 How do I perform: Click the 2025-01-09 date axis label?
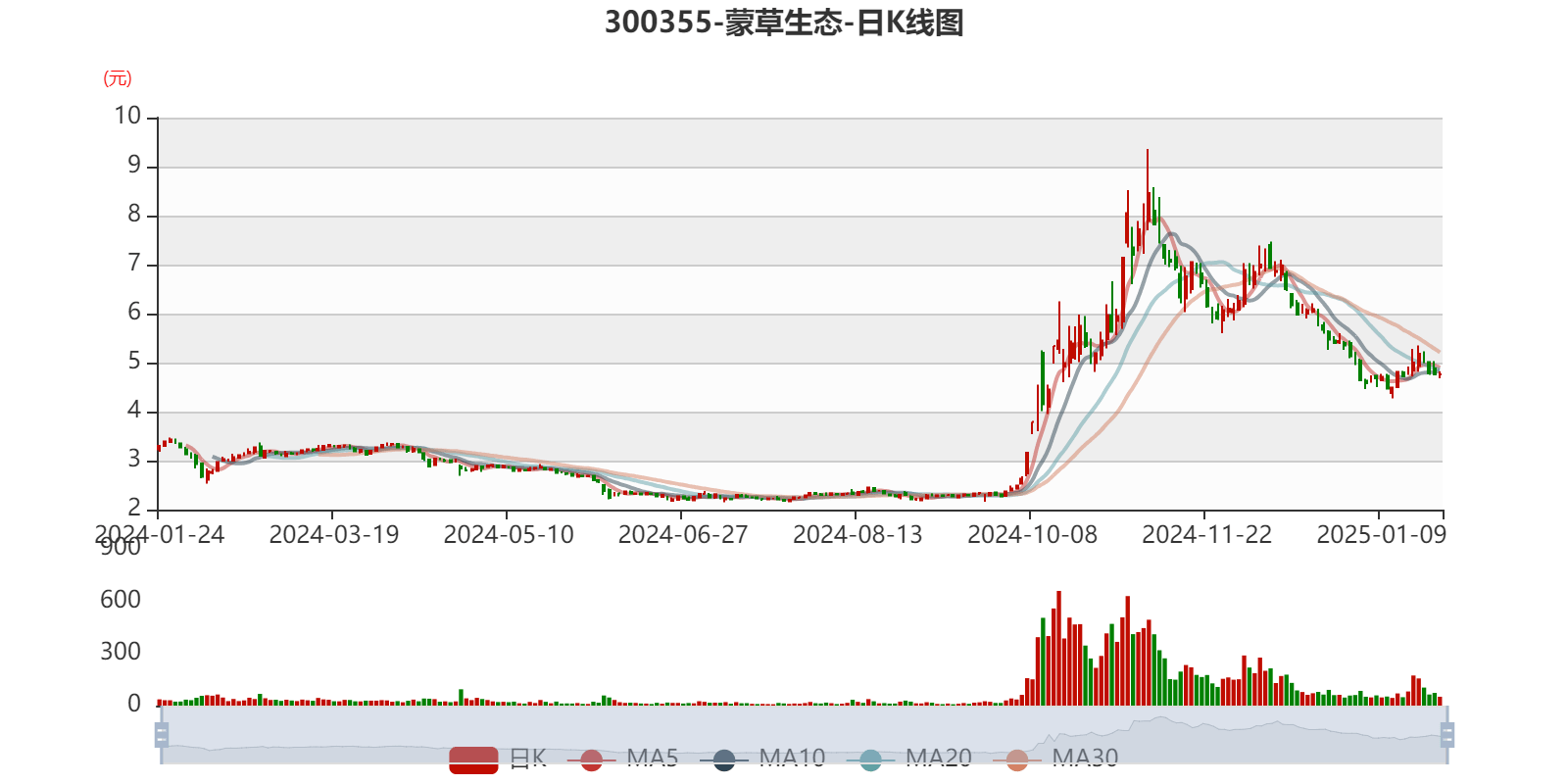point(1379,534)
